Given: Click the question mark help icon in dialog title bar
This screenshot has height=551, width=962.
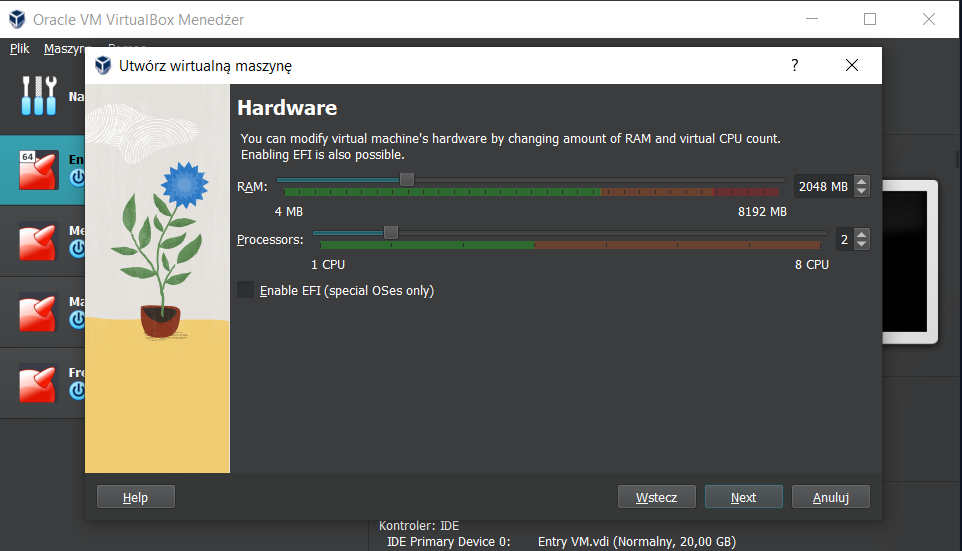Looking at the screenshot, I should pyautogui.click(x=795, y=66).
